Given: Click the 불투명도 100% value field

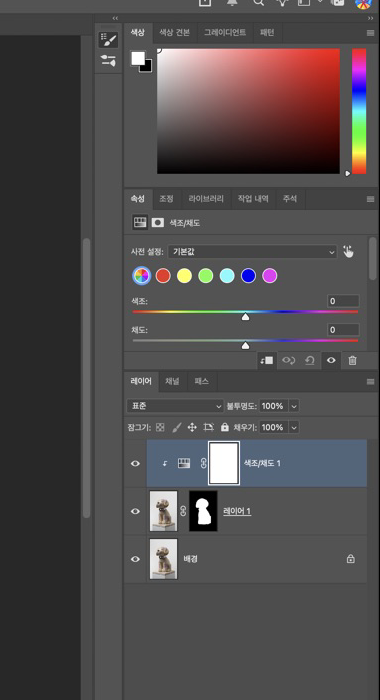Looking at the screenshot, I should click(274, 406).
